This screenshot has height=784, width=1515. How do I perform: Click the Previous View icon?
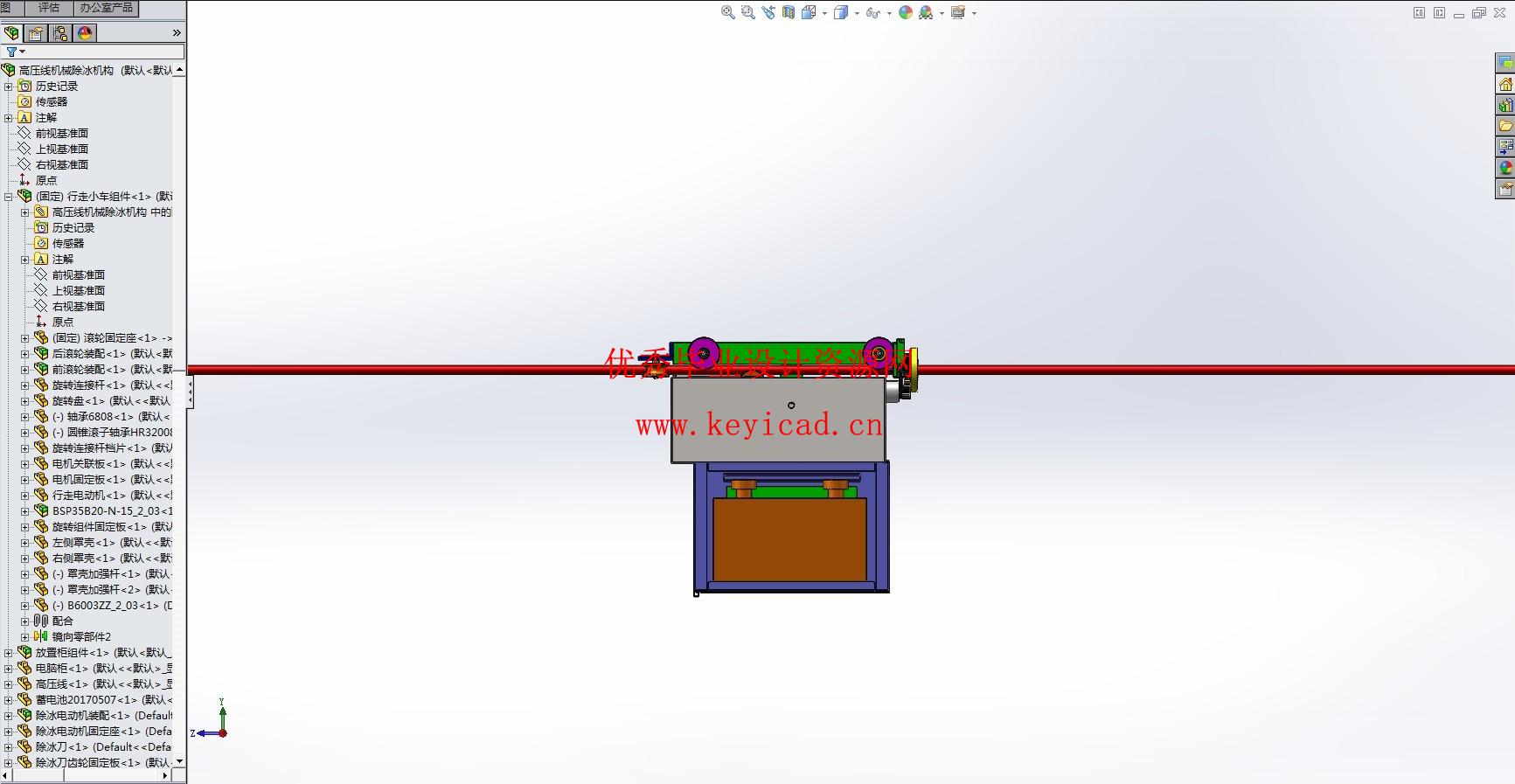[x=768, y=12]
